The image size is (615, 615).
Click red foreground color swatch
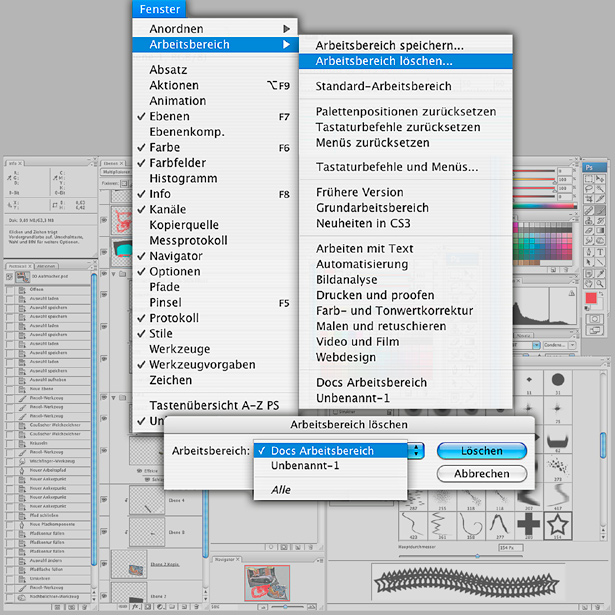coord(591,298)
